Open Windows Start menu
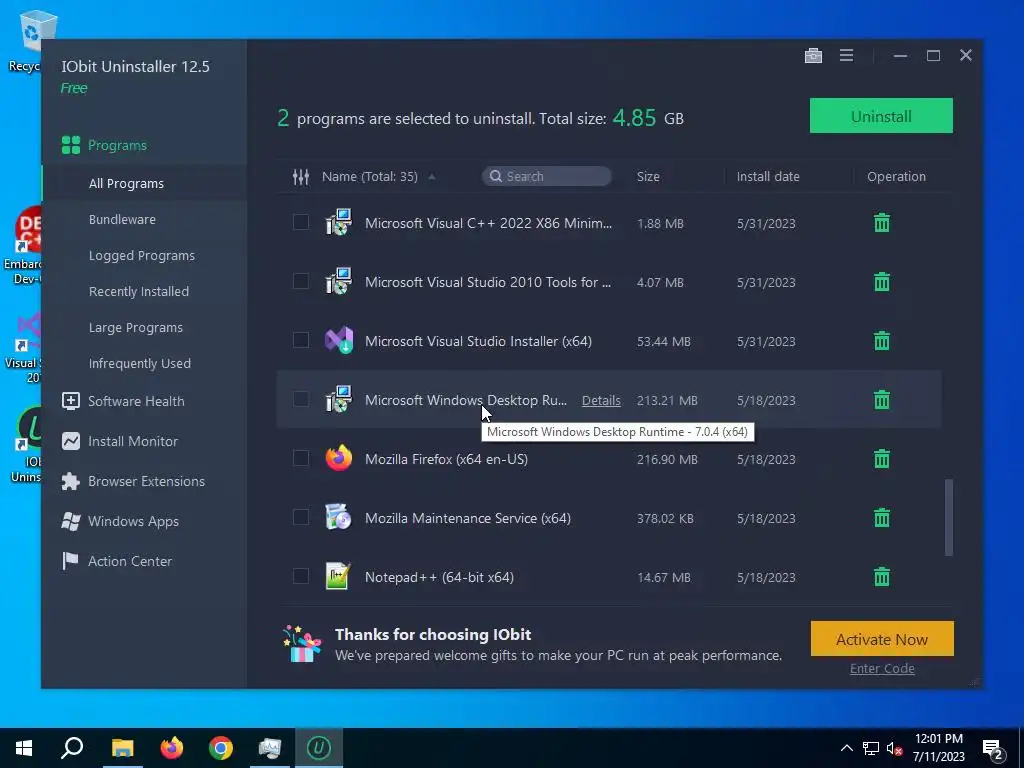This screenshot has height=768, width=1024. (24, 748)
